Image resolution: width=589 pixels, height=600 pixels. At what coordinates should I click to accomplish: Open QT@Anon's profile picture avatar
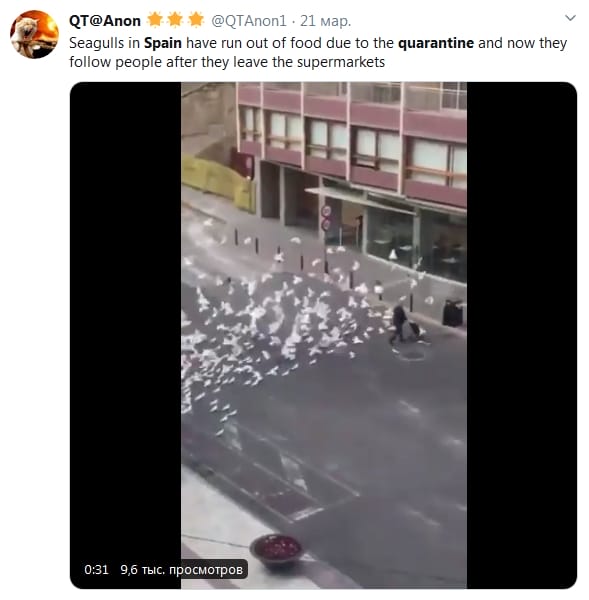coord(34,34)
